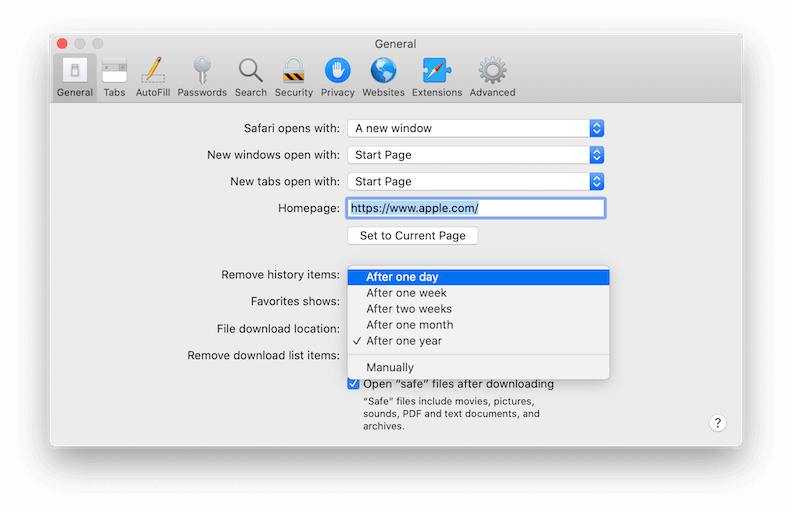Choose After one year option
Image resolution: width=792 pixels, height=512 pixels.
478,341
